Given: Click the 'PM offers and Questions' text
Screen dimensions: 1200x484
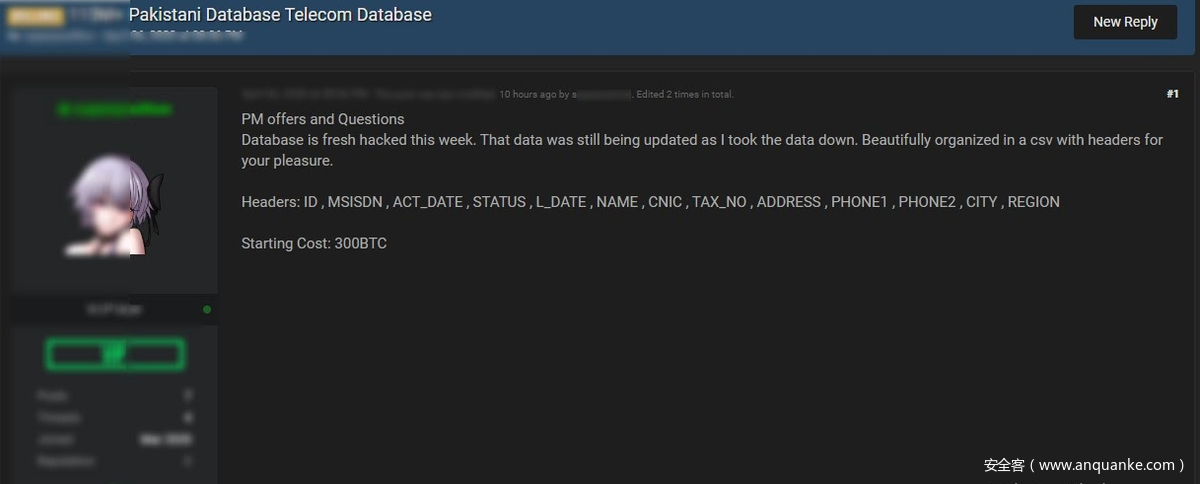Looking at the screenshot, I should coord(323,119).
